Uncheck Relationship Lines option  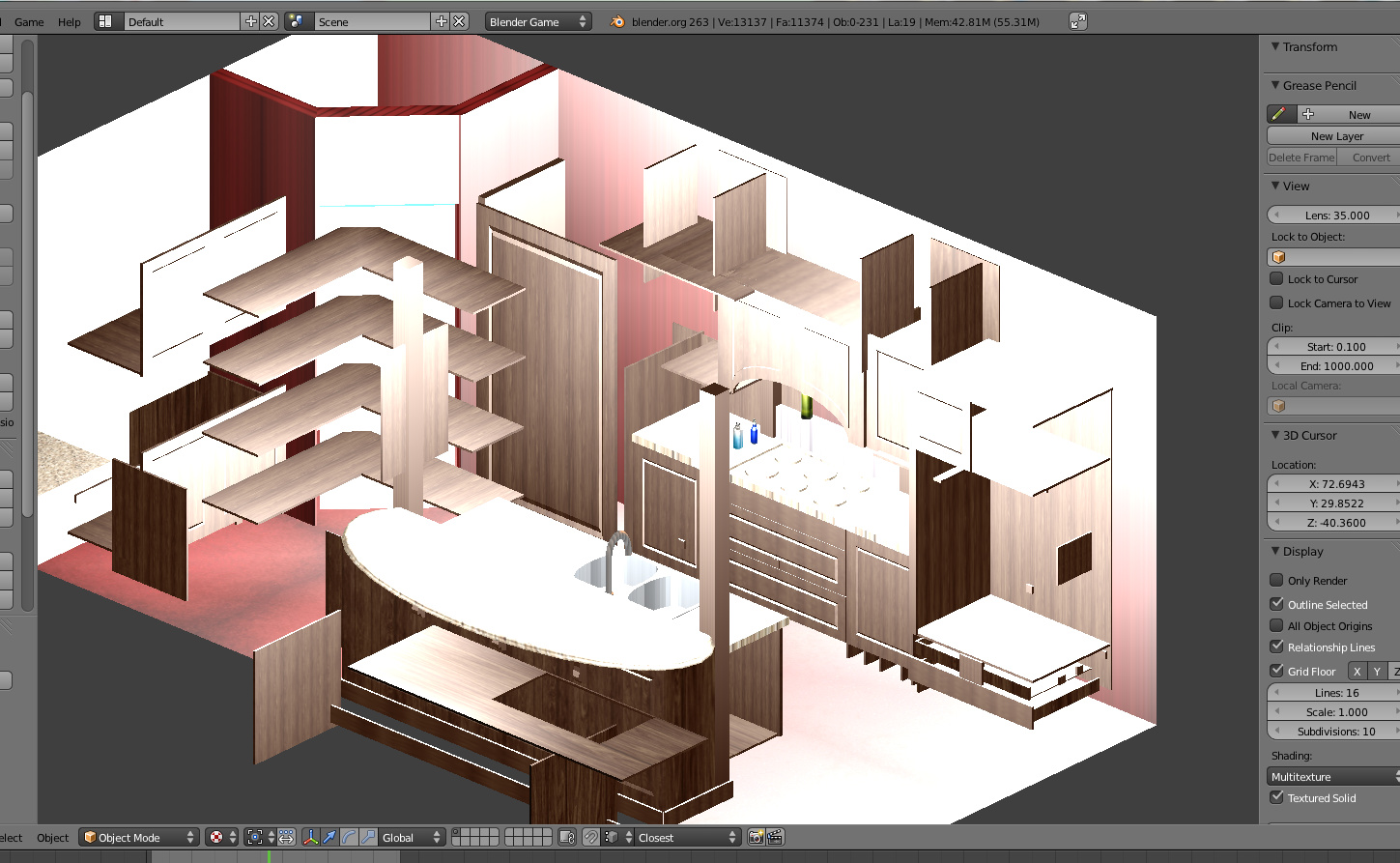pos(1276,647)
